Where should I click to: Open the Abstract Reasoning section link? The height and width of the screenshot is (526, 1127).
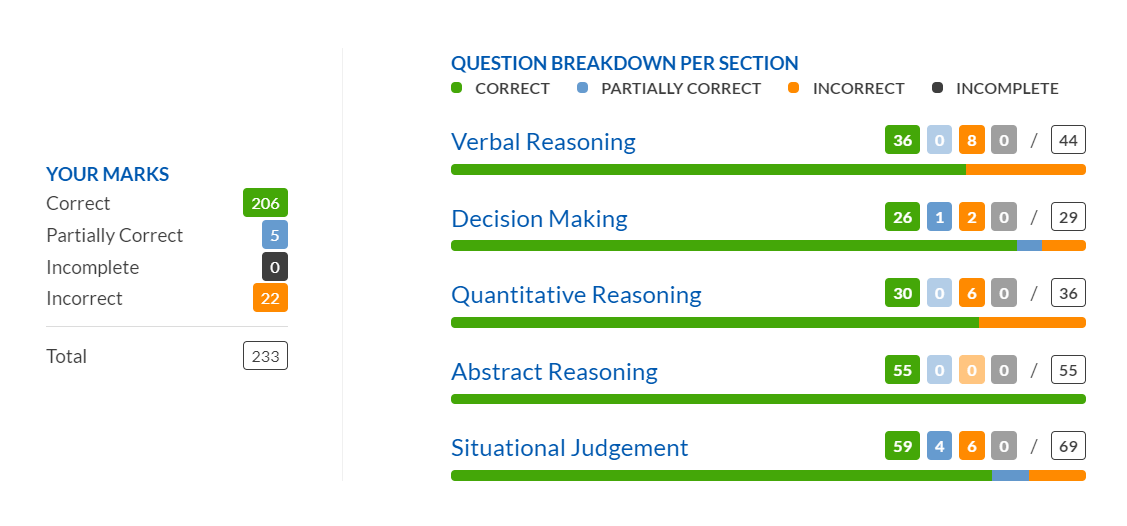pos(554,372)
